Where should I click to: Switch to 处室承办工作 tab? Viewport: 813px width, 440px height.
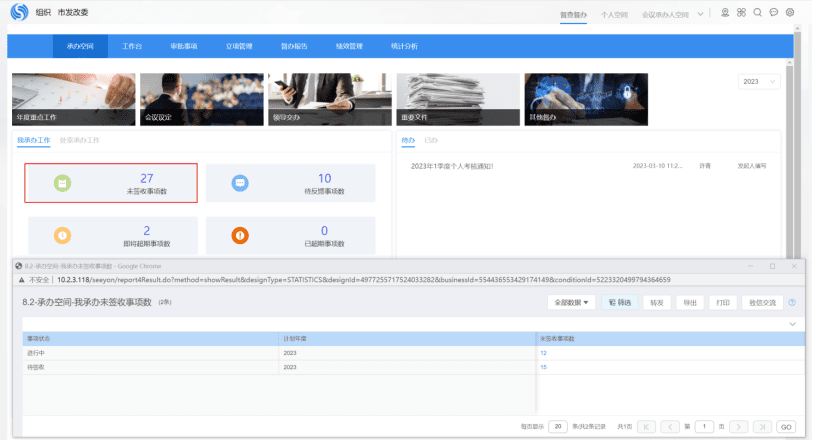(x=80, y=140)
